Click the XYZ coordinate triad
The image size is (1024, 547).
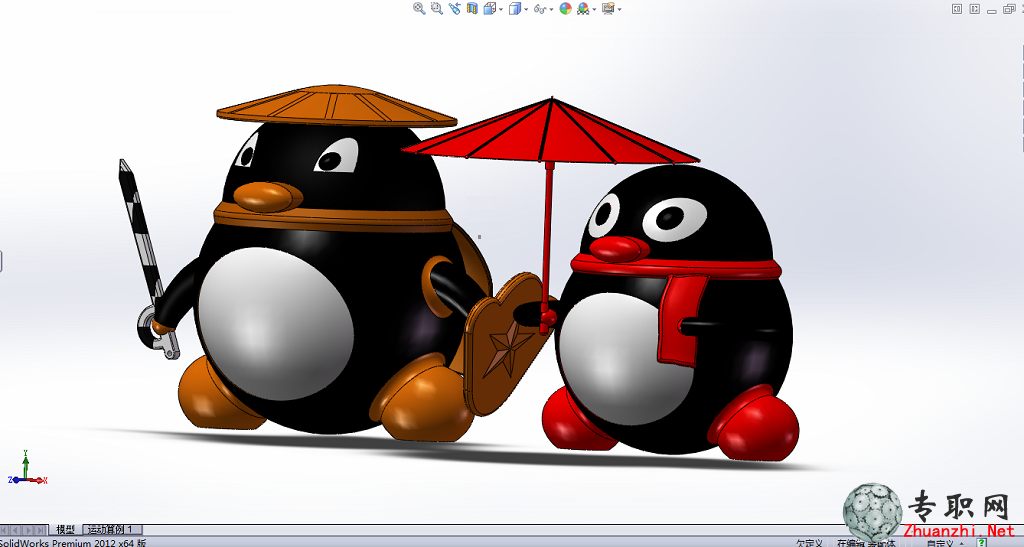(26, 467)
